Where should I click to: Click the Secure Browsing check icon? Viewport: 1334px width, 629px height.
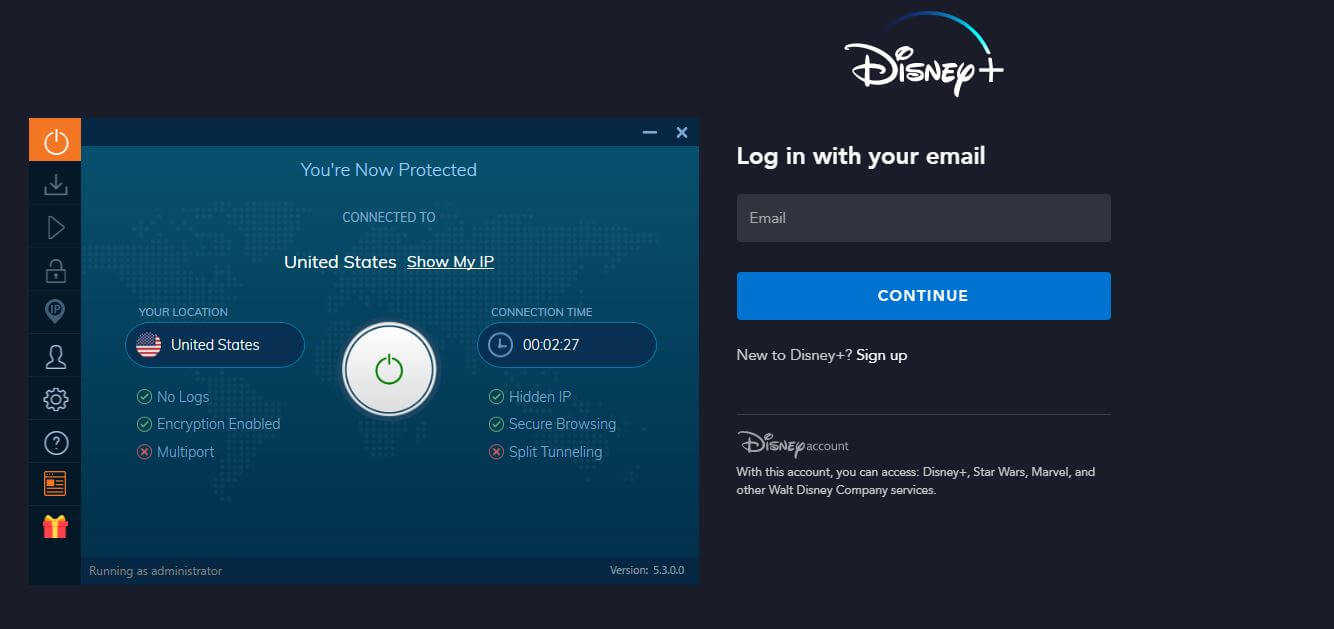496,424
